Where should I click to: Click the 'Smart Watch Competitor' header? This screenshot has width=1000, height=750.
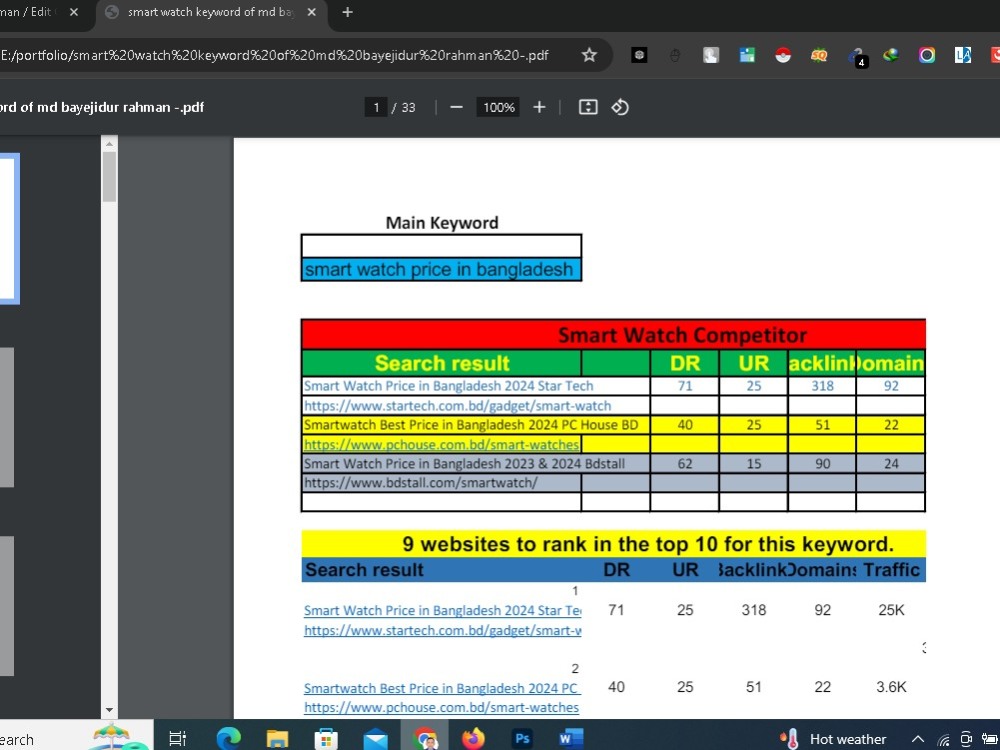point(682,335)
